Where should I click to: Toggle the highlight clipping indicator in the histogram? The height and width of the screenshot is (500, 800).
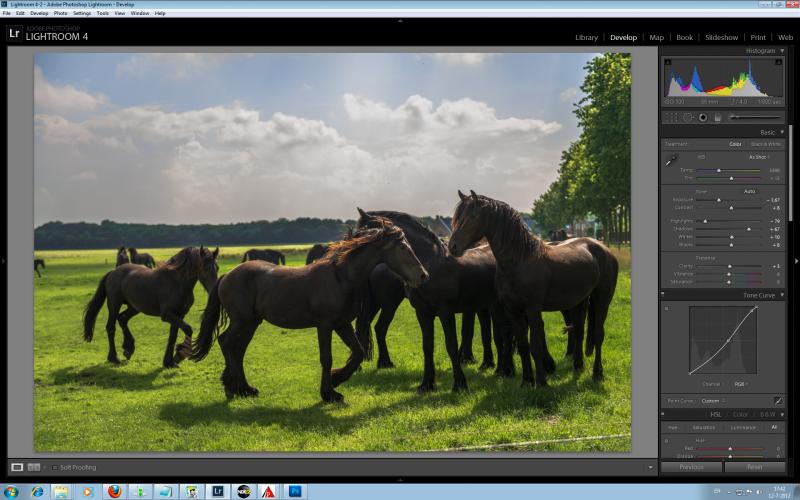[779, 62]
